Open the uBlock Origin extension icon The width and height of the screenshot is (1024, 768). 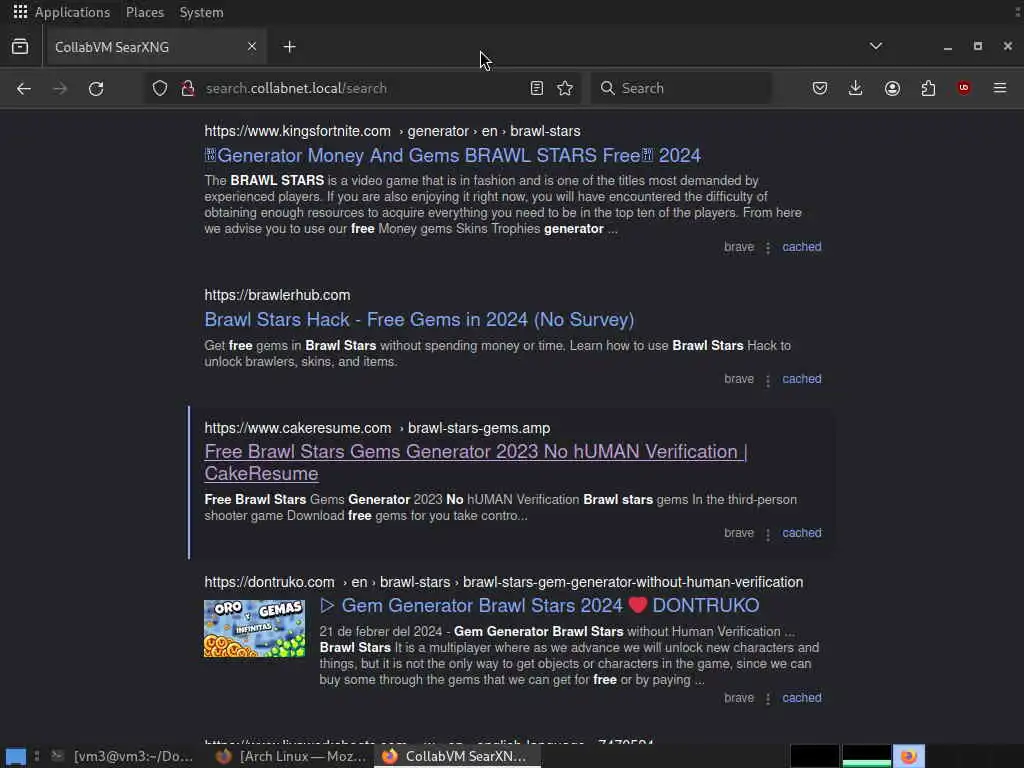click(x=964, y=88)
